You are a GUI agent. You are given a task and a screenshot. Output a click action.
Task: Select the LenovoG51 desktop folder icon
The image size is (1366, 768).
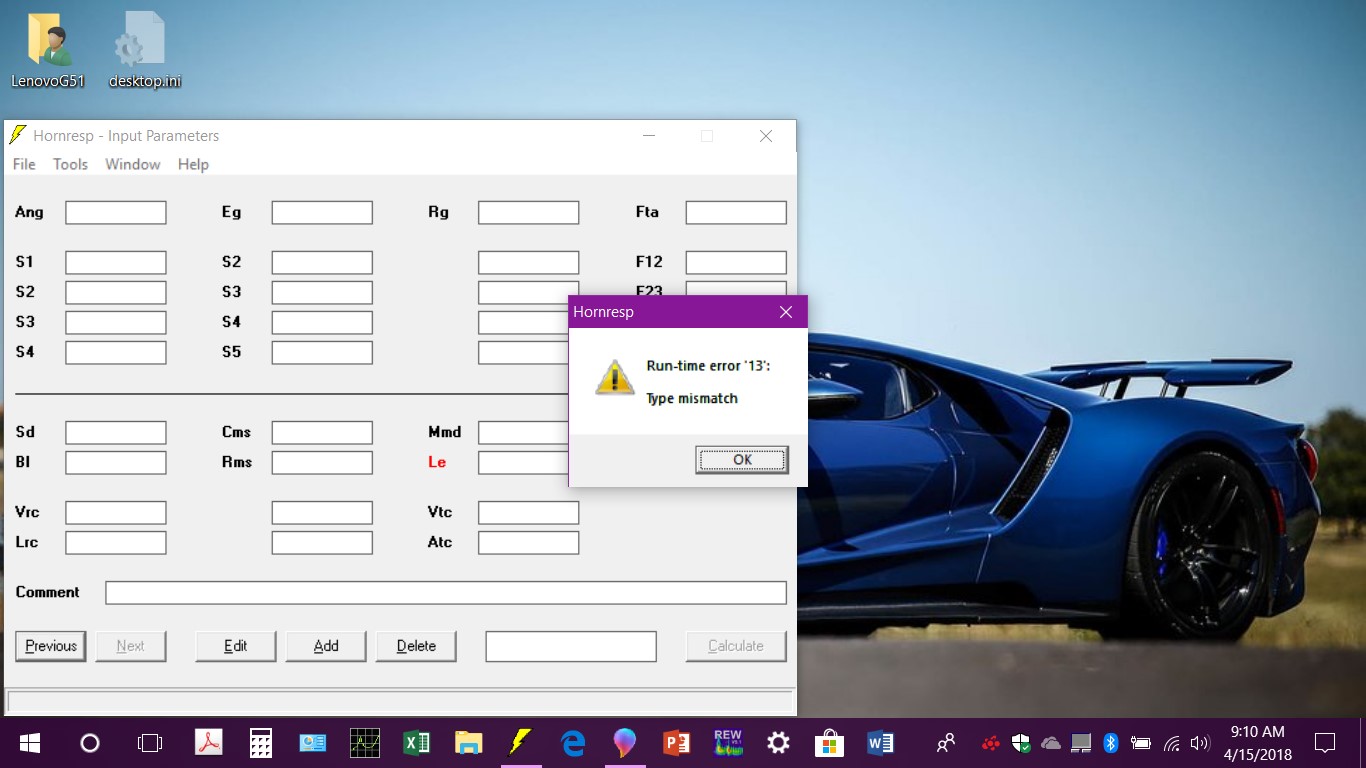point(48,50)
